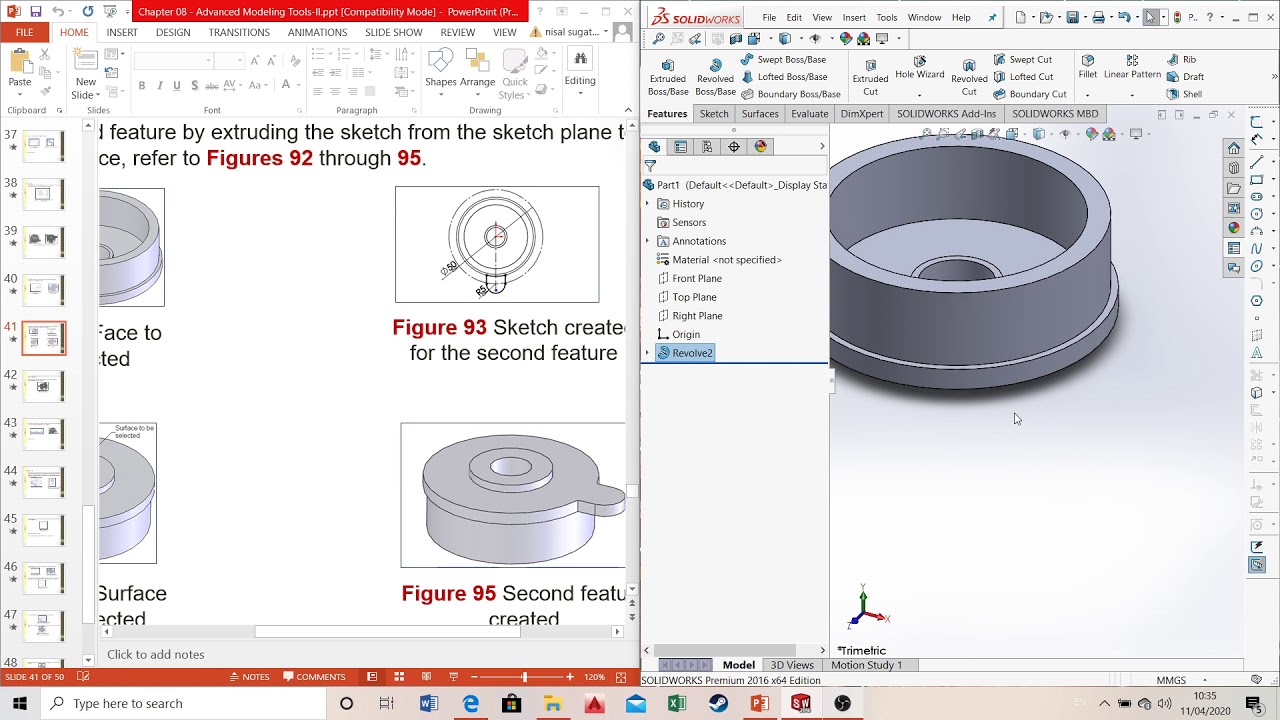Open DimXpertManager tab icon

(734, 147)
